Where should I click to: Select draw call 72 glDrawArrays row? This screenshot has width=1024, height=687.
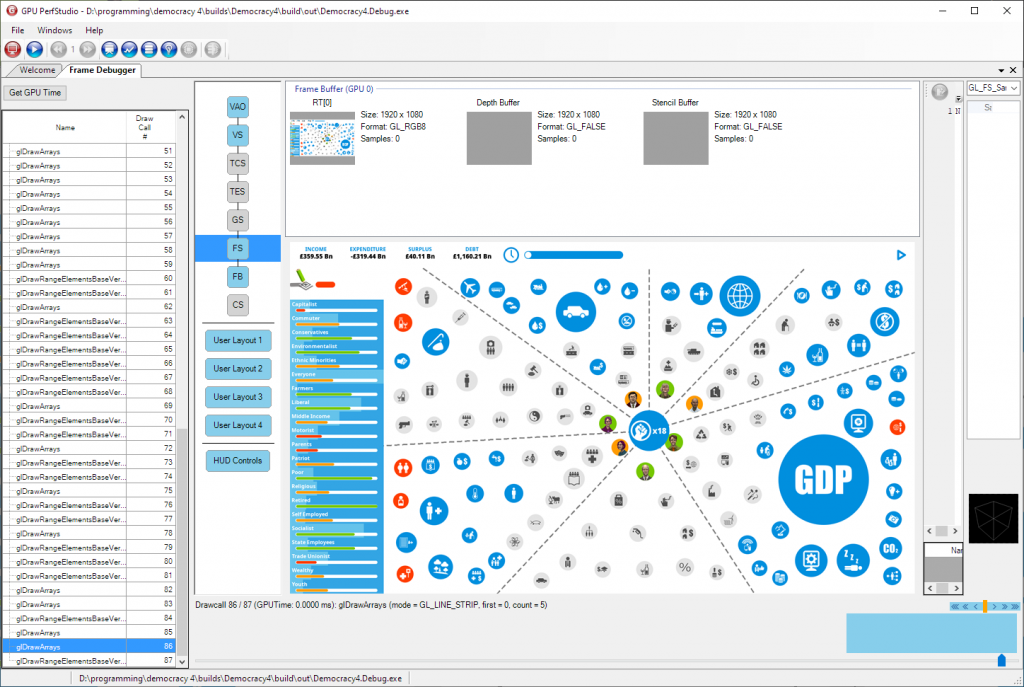tap(89, 449)
